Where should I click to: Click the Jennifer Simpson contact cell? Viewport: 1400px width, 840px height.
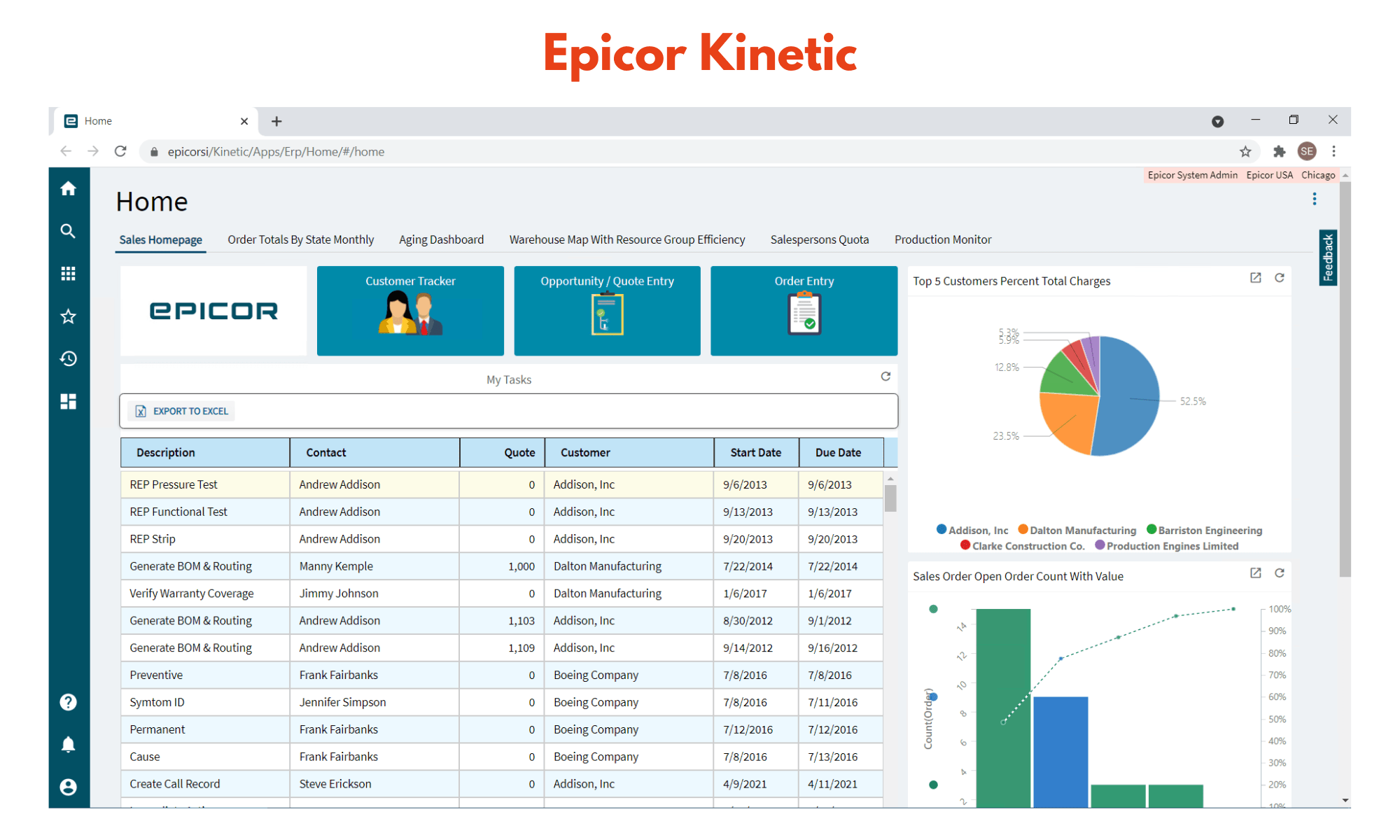(x=374, y=702)
